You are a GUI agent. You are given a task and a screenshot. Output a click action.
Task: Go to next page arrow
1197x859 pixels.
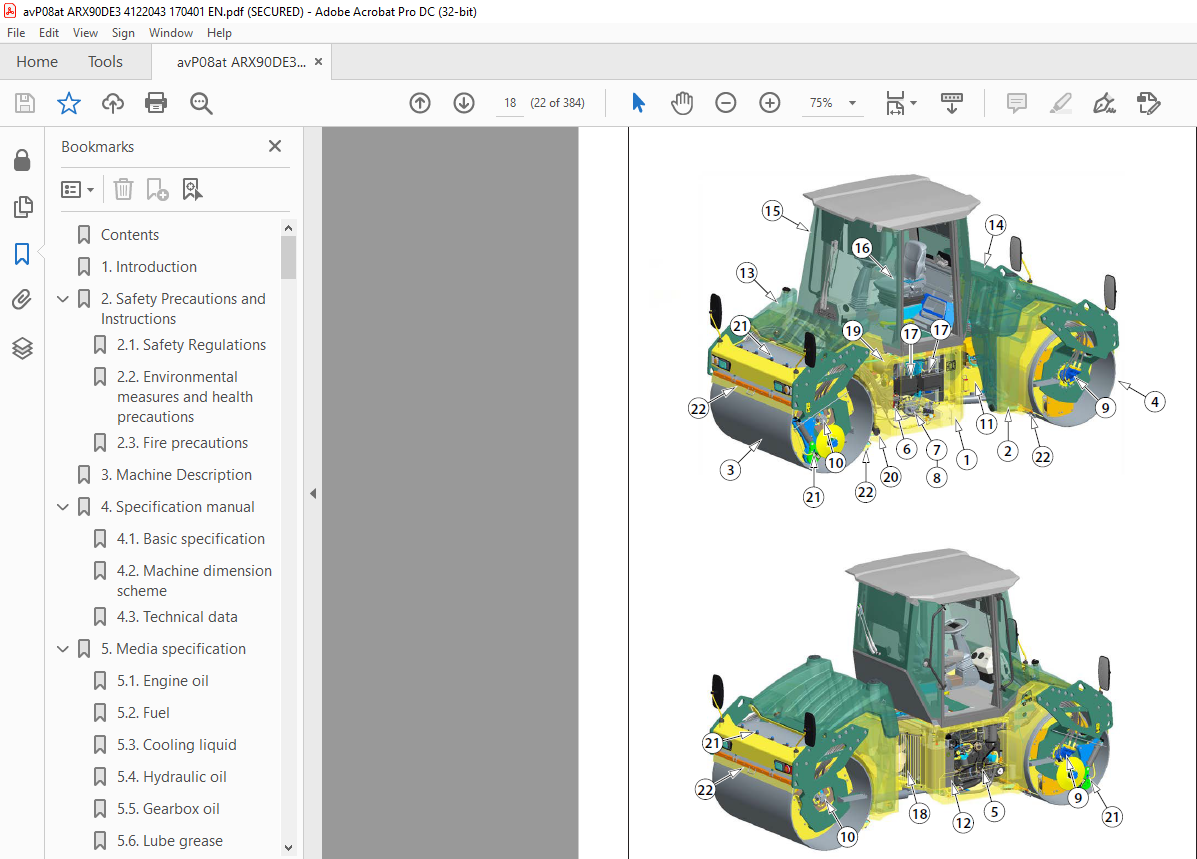point(464,103)
